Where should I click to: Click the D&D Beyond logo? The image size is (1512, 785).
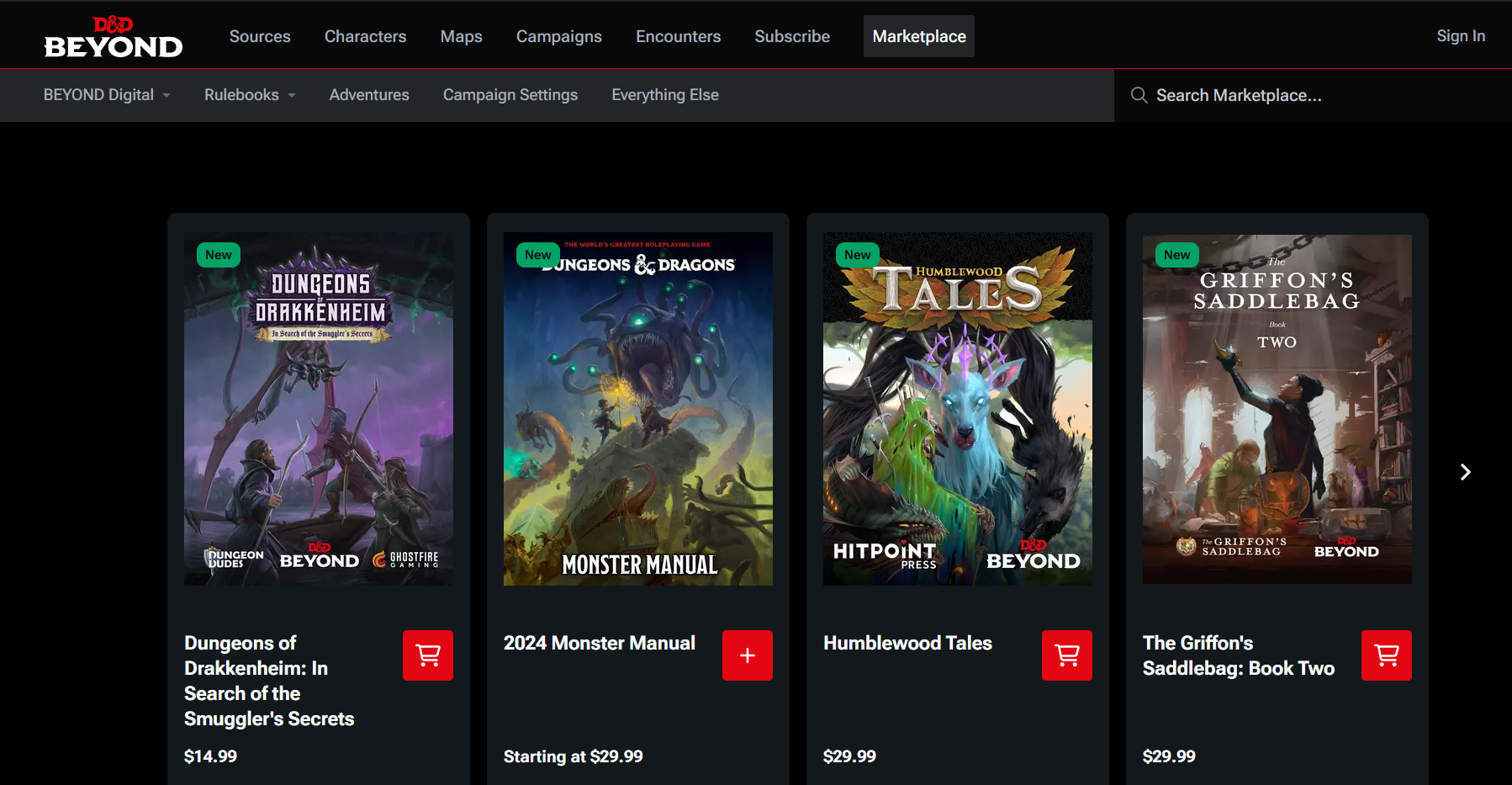click(x=113, y=37)
